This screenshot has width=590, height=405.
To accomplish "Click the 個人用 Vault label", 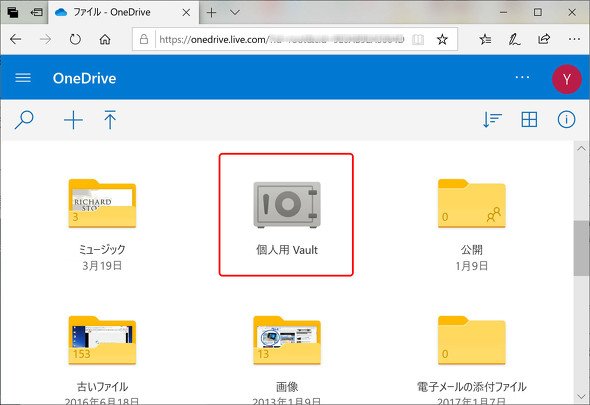I will coord(287,250).
